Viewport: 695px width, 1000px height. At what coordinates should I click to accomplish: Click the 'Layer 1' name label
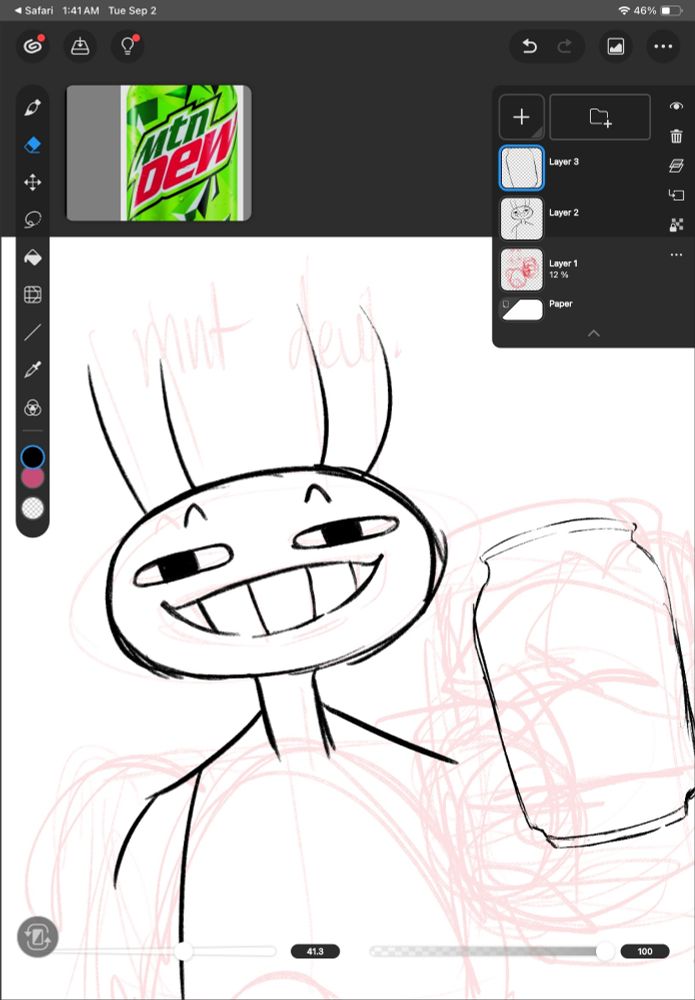coord(564,263)
